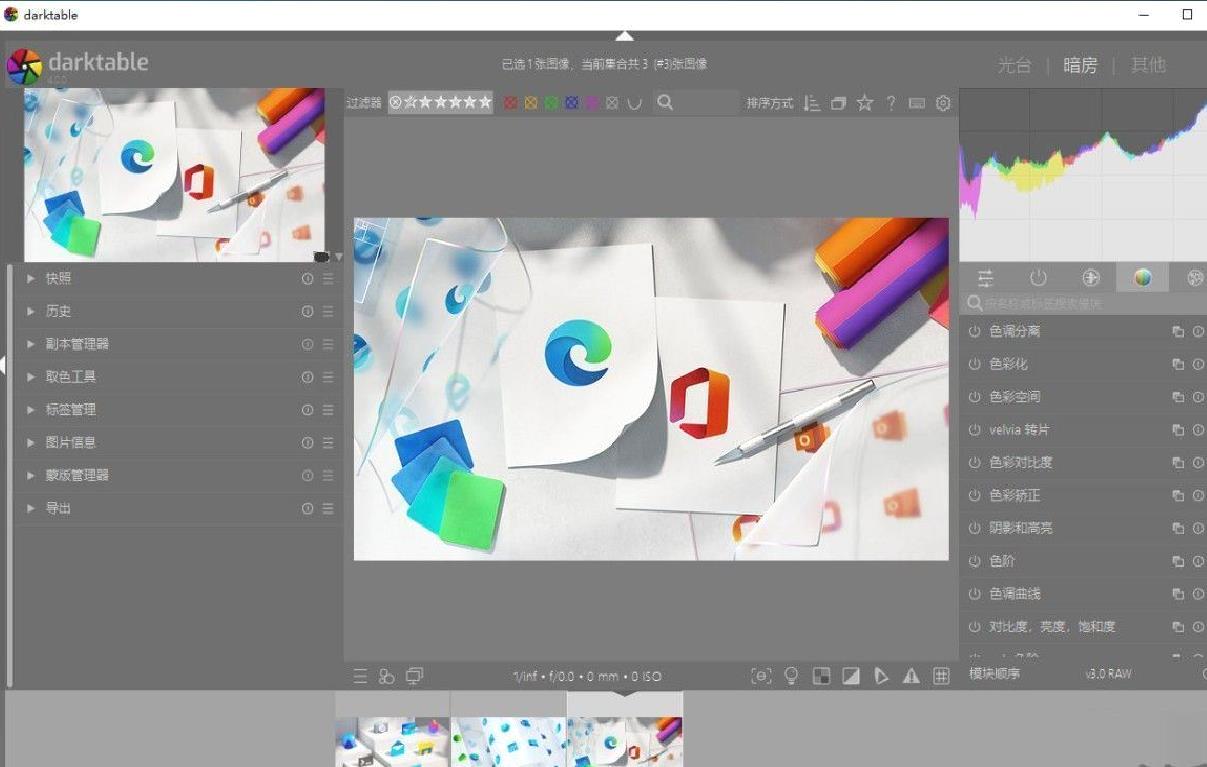Switch to base modules group tab
The height and width of the screenshot is (767, 1207).
click(1091, 278)
